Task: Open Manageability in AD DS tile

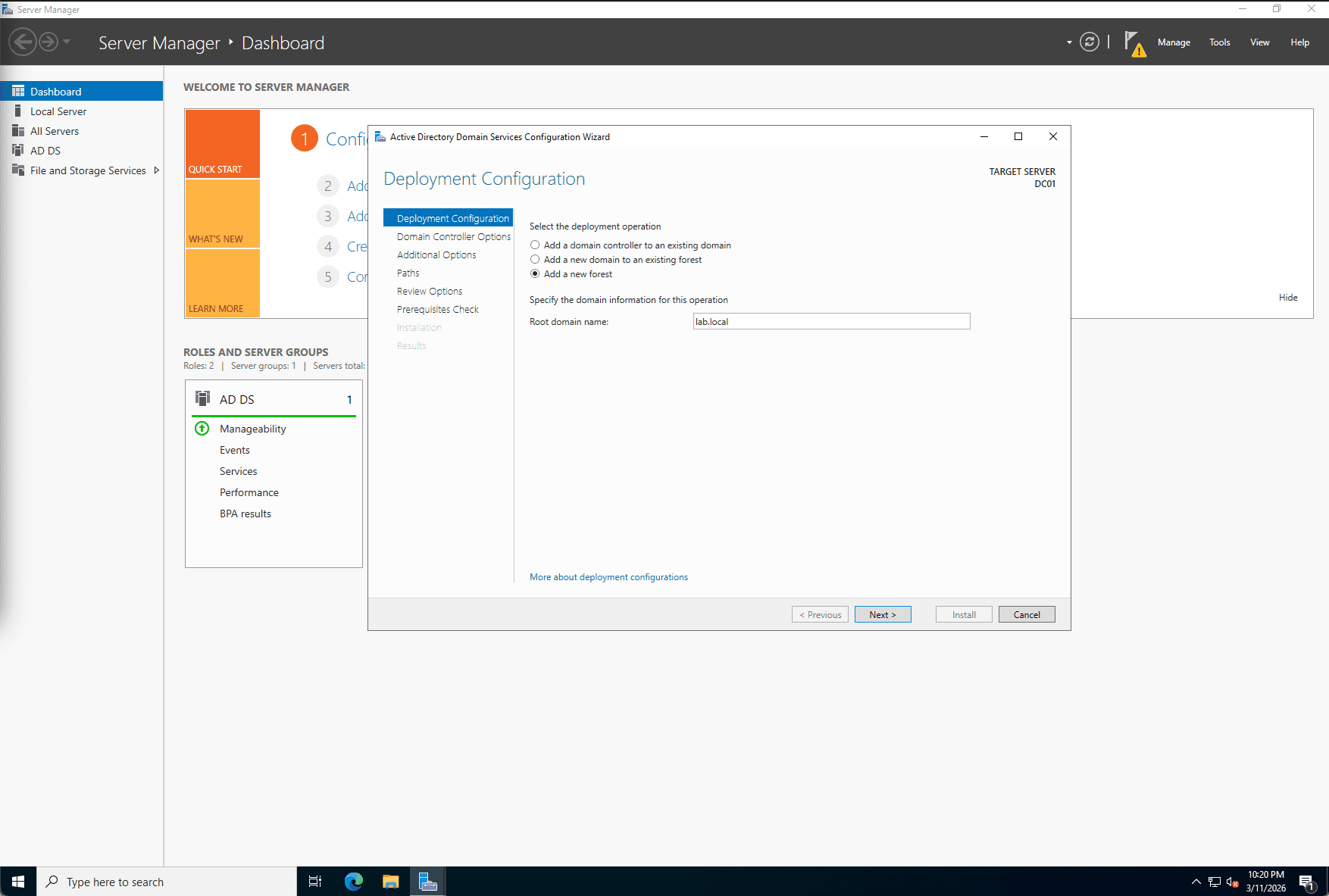Action: pos(253,429)
